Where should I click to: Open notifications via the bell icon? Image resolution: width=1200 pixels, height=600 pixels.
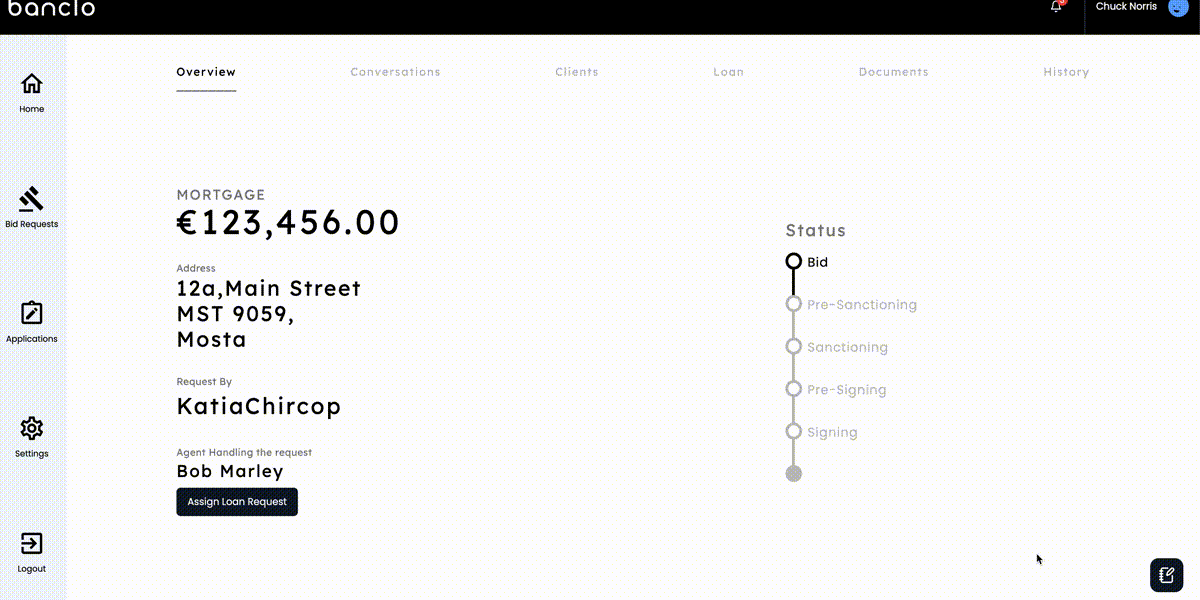[x=1056, y=7]
